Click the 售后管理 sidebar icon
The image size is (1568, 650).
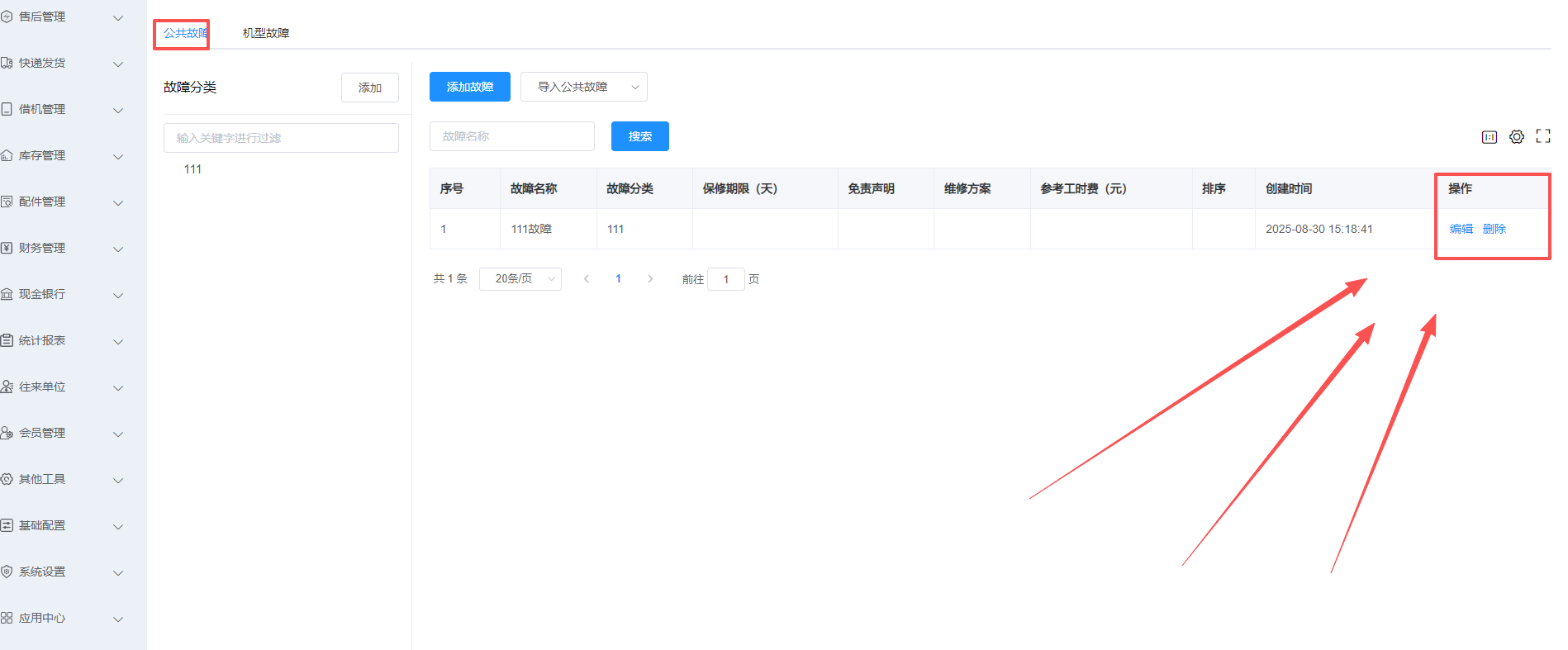click(7, 17)
